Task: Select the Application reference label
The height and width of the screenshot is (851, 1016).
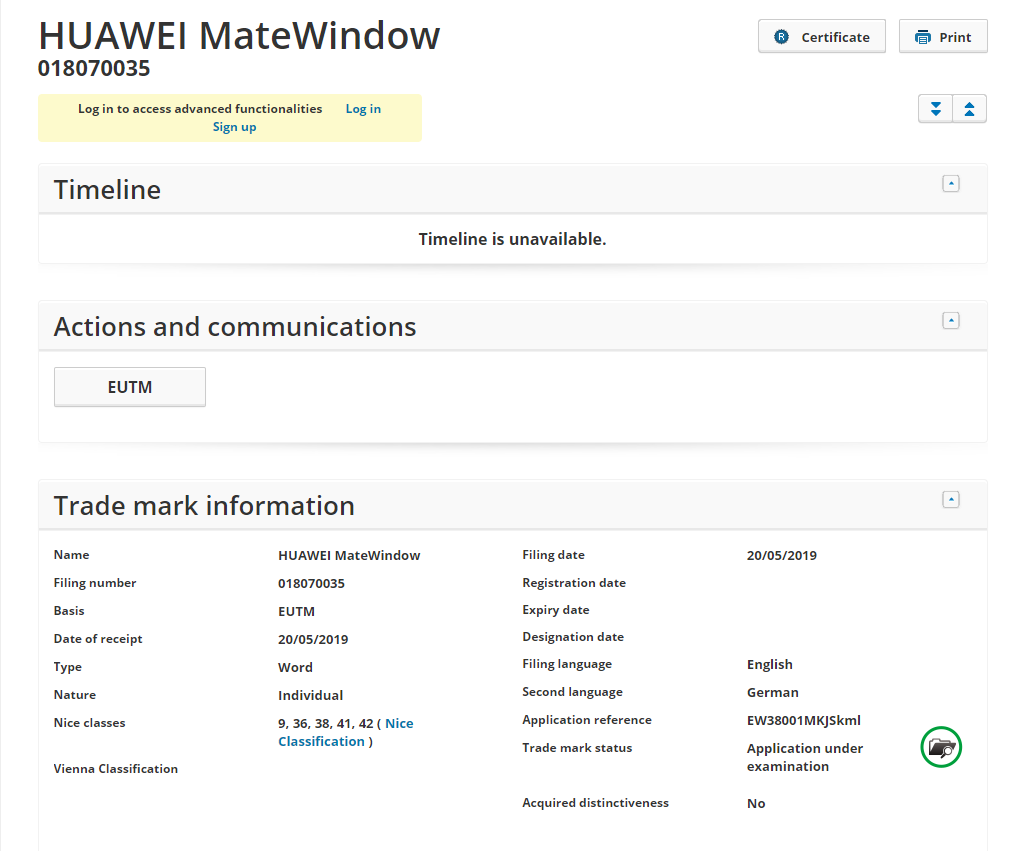Action: pyautogui.click(x=587, y=719)
